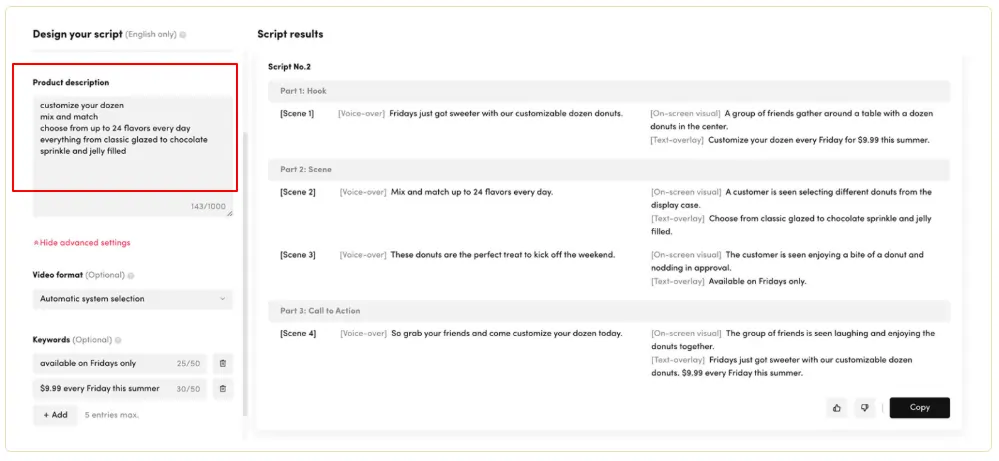Delete the 'available on Fridays only' keyword
This screenshot has width=999, height=461.
pyautogui.click(x=222, y=364)
